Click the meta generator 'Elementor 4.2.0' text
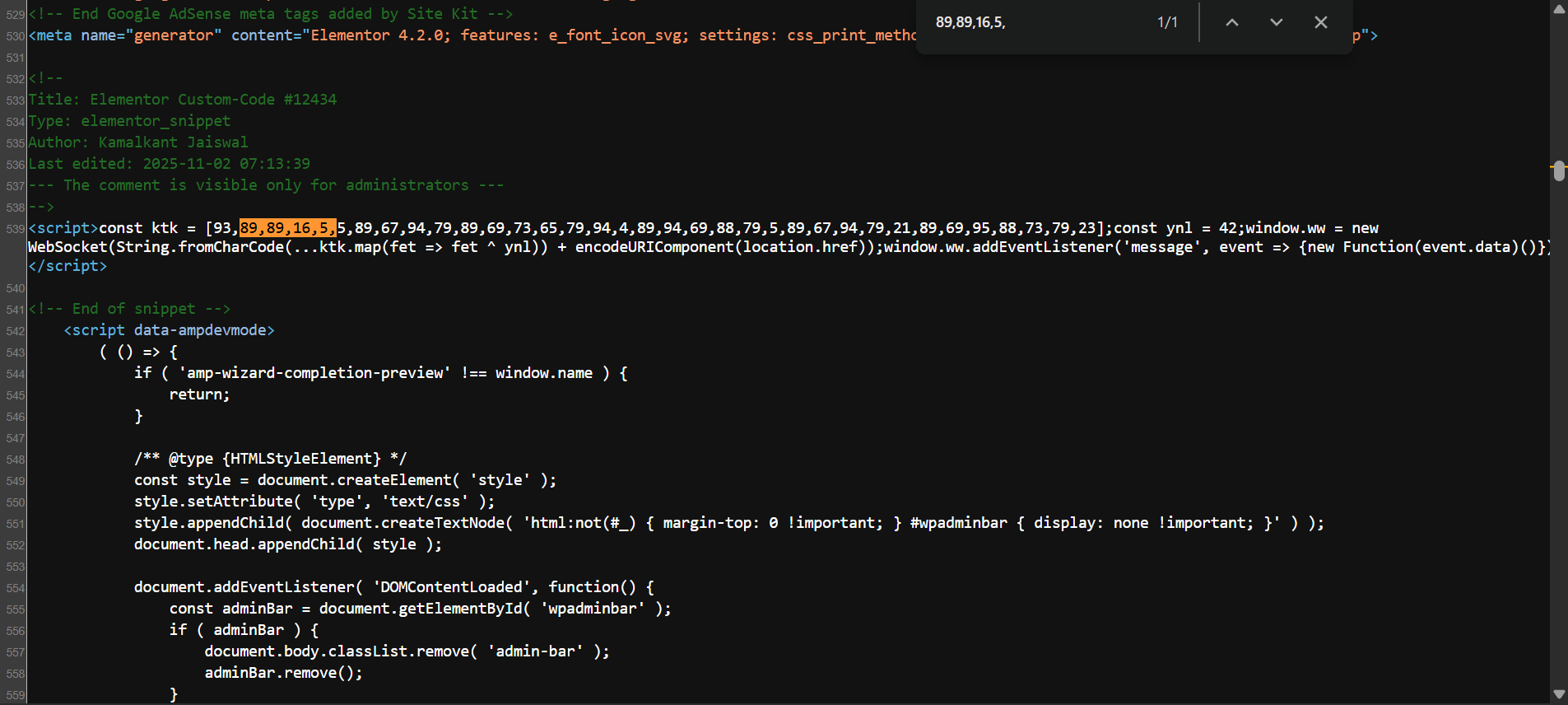Screen dimensions: 1568x705 (x=377, y=35)
